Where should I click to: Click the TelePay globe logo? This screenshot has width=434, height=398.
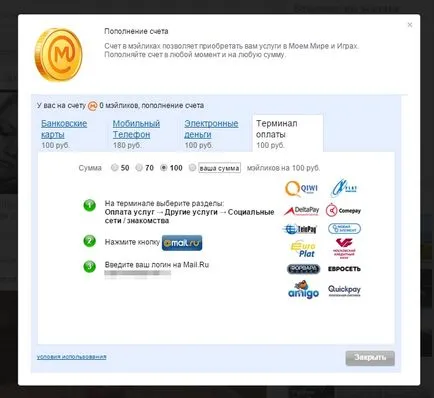tap(300, 229)
